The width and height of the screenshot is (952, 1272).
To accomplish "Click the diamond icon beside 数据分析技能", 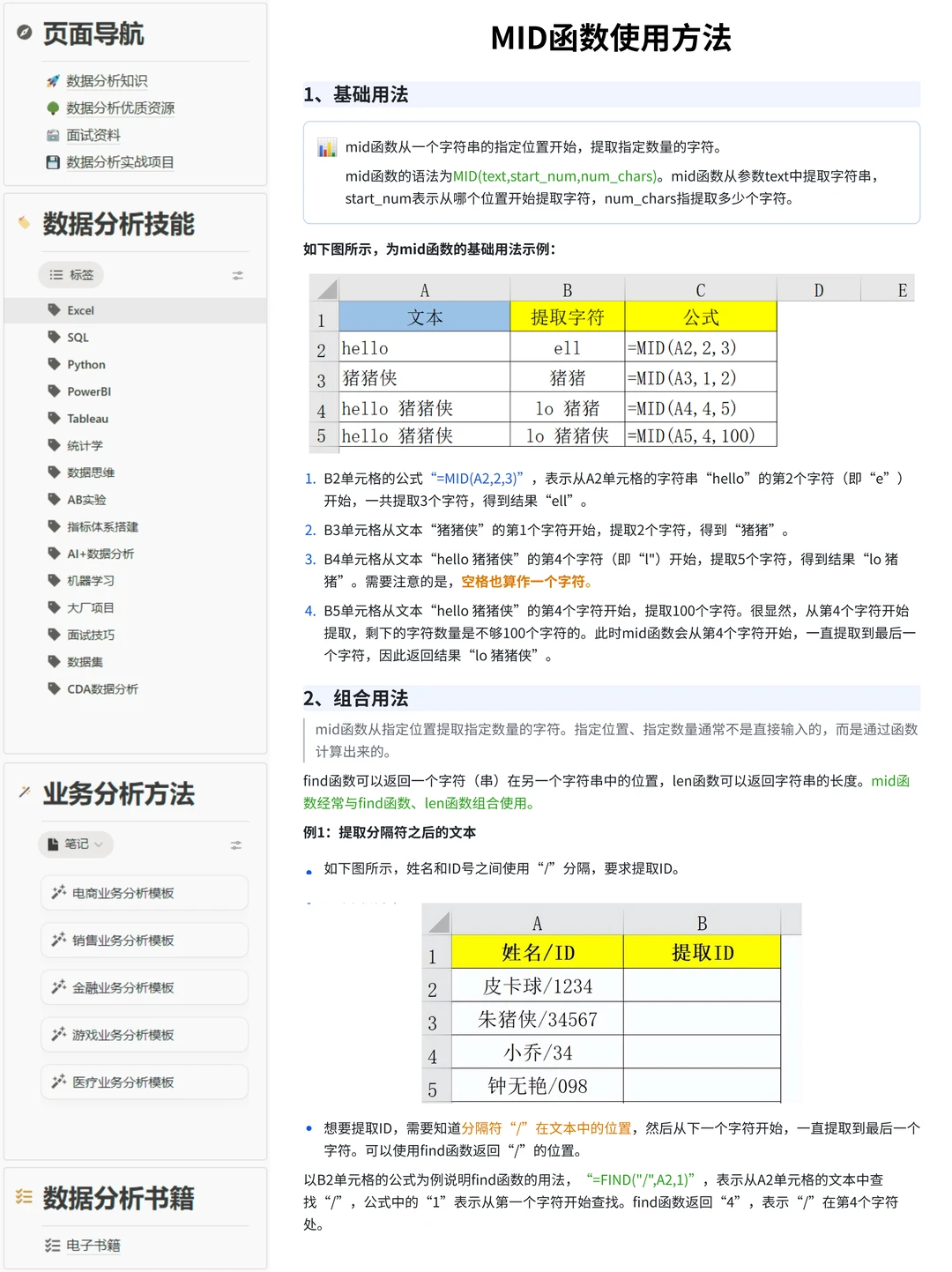I will tap(24, 223).
